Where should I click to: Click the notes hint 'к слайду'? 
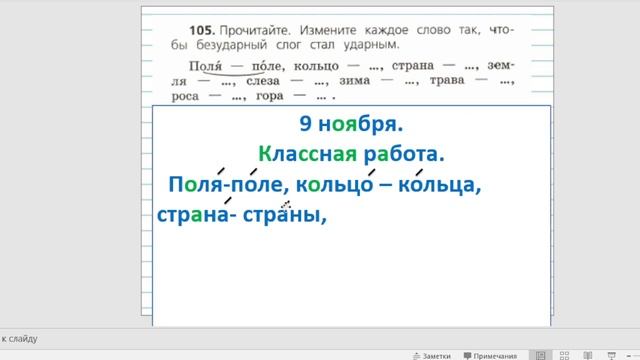(x=19, y=339)
